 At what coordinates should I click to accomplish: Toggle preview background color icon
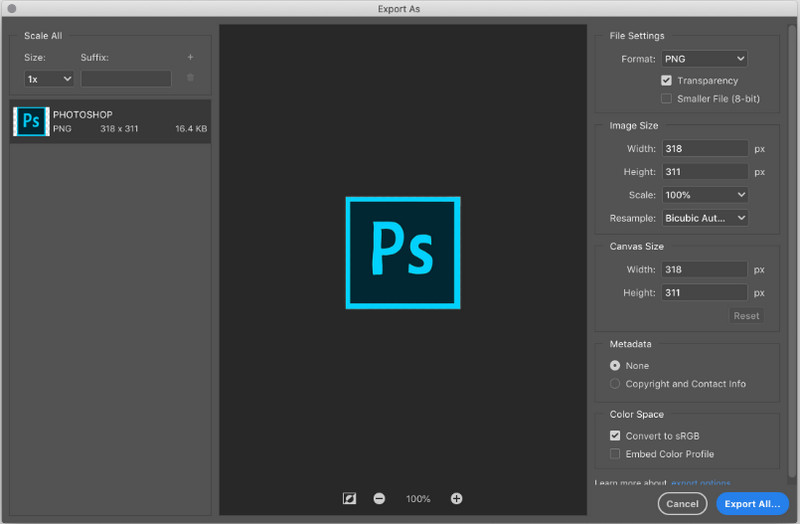tap(349, 498)
